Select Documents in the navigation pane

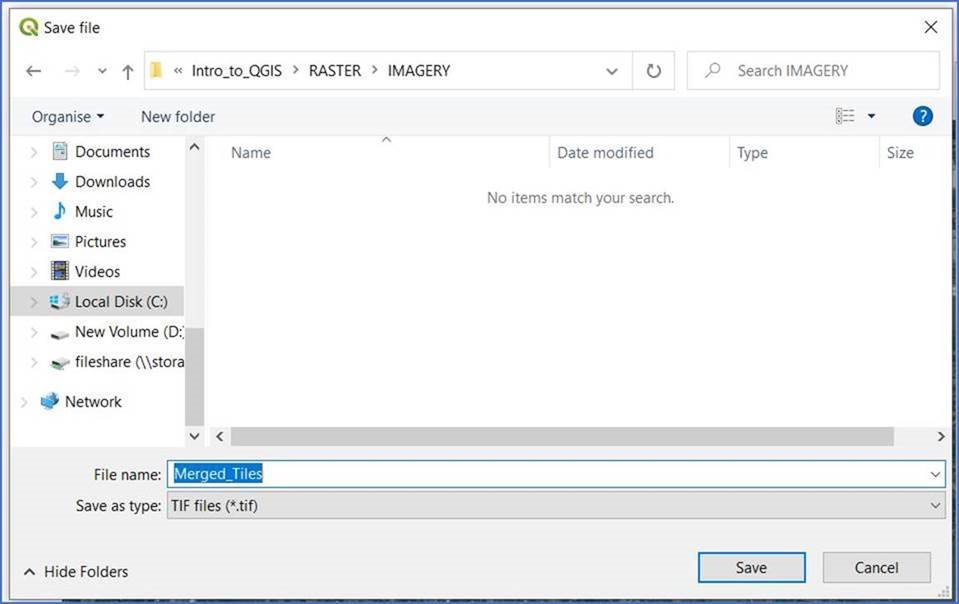[x=112, y=152]
